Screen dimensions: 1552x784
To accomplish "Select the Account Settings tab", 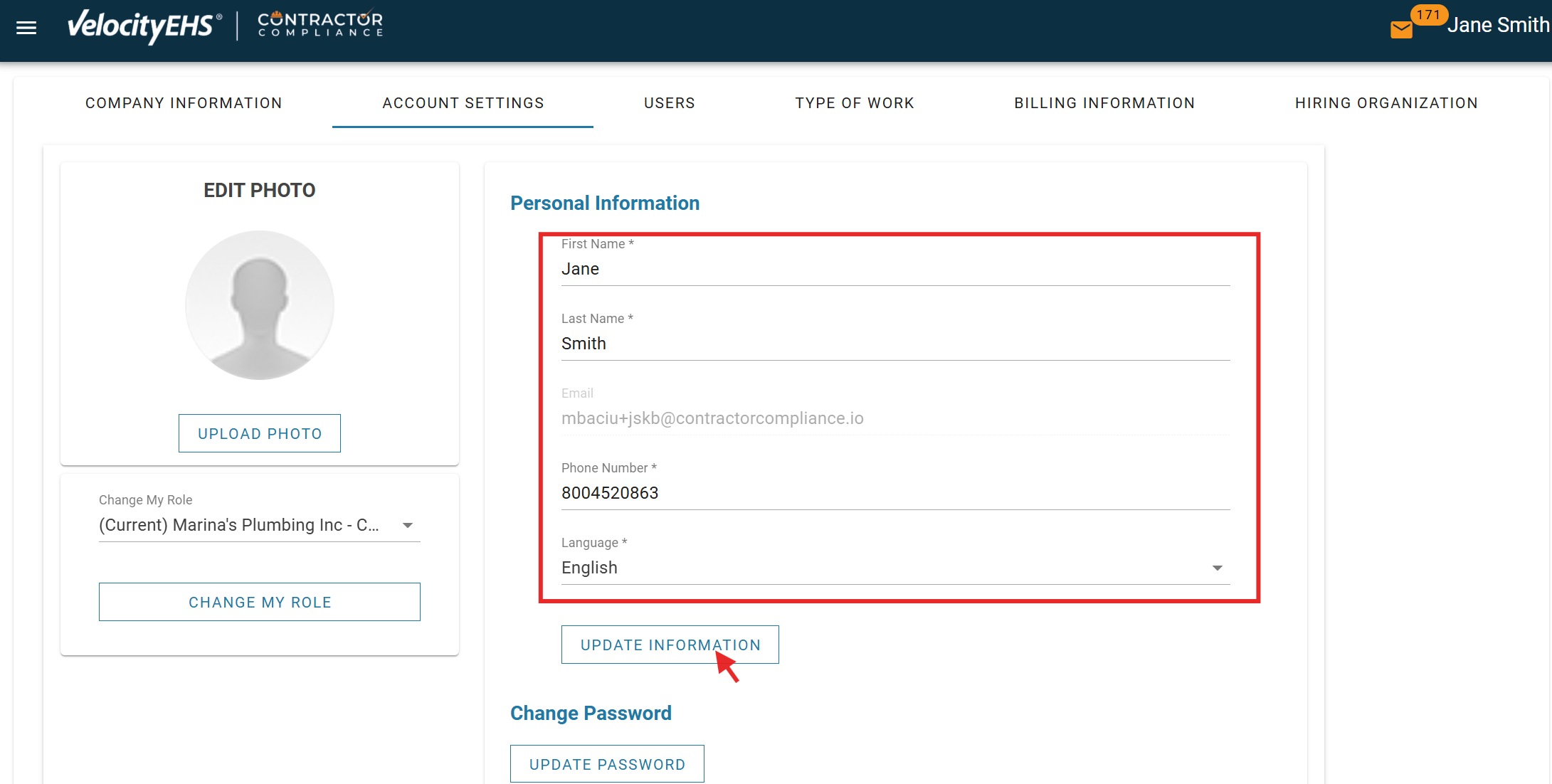I will 463,103.
